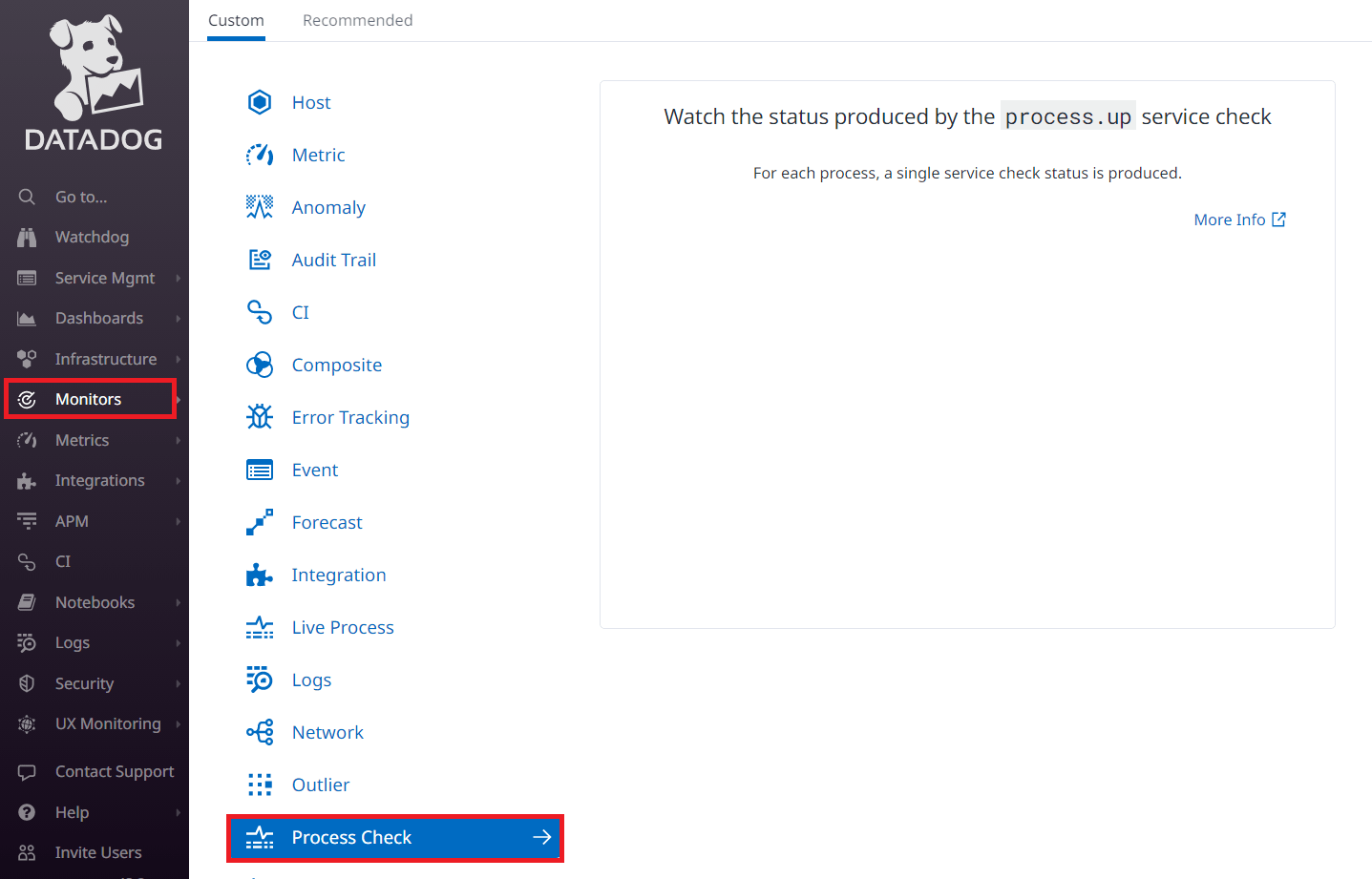Click the APM icon in sidebar
The height and width of the screenshot is (879, 1372).
tap(27, 521)
